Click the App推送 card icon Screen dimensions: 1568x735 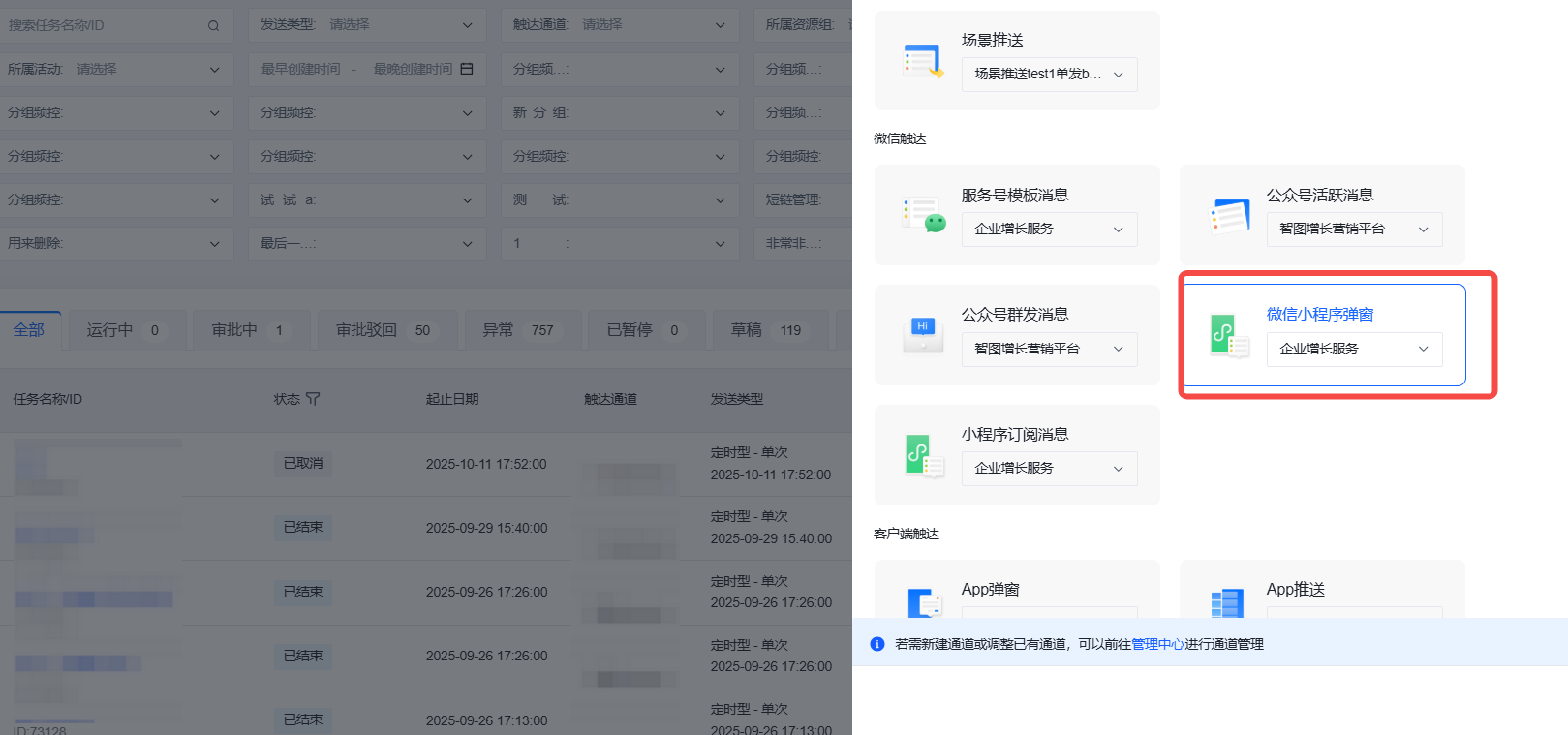(1227, 602)
